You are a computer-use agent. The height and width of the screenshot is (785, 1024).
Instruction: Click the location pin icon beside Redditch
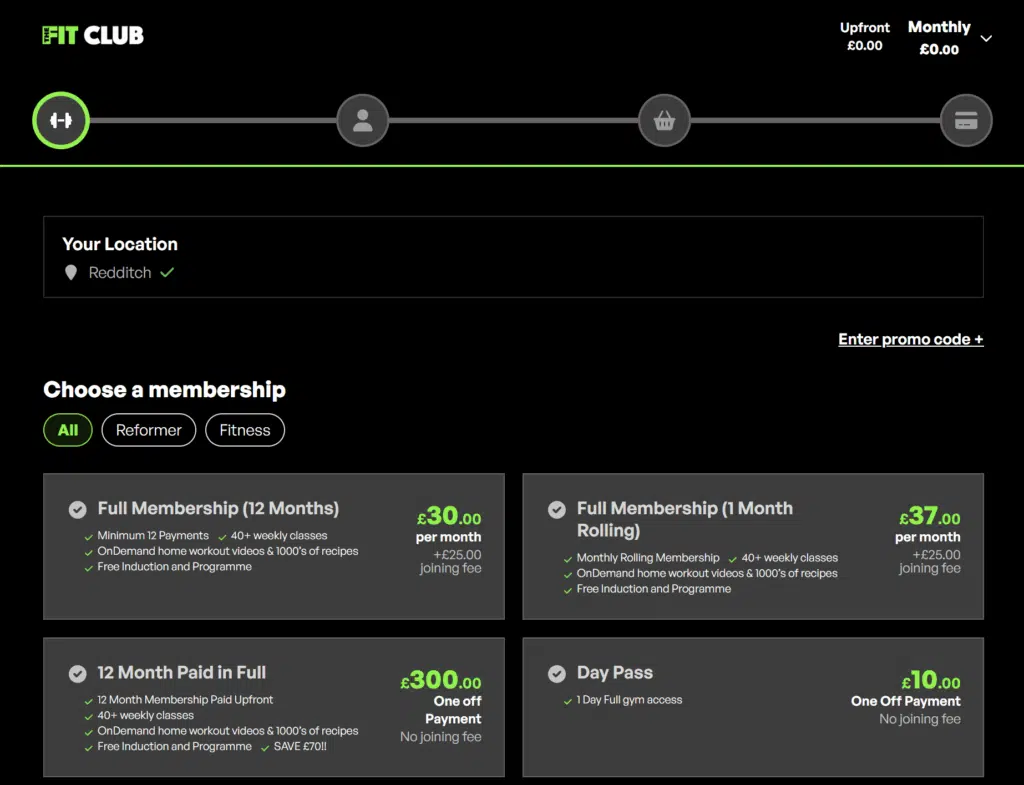click(70, 271)
